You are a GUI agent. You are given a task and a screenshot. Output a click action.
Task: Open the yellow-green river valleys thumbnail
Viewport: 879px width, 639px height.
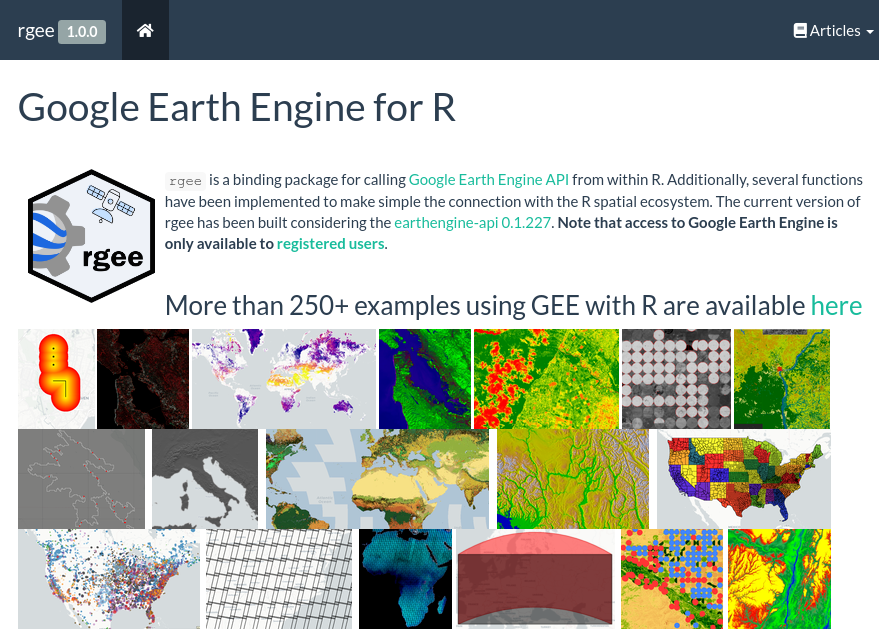point(573,479)
